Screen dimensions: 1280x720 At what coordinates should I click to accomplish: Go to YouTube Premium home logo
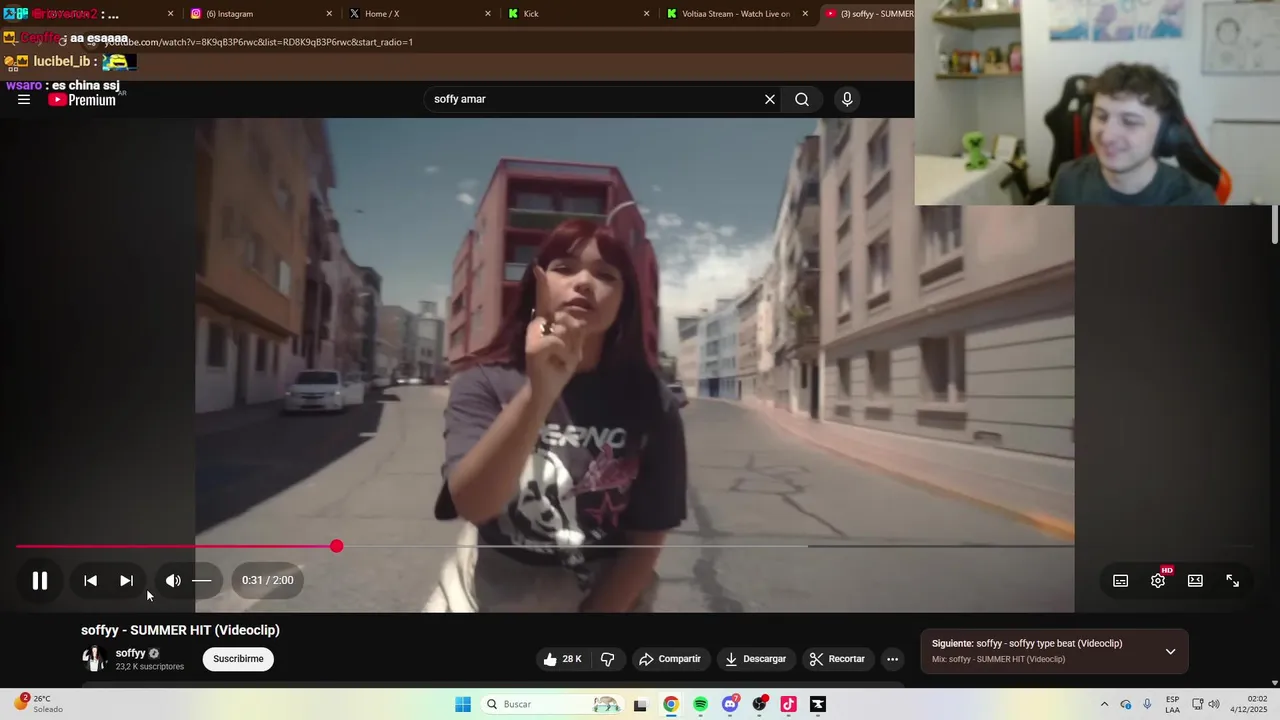[x=82, y=100]
